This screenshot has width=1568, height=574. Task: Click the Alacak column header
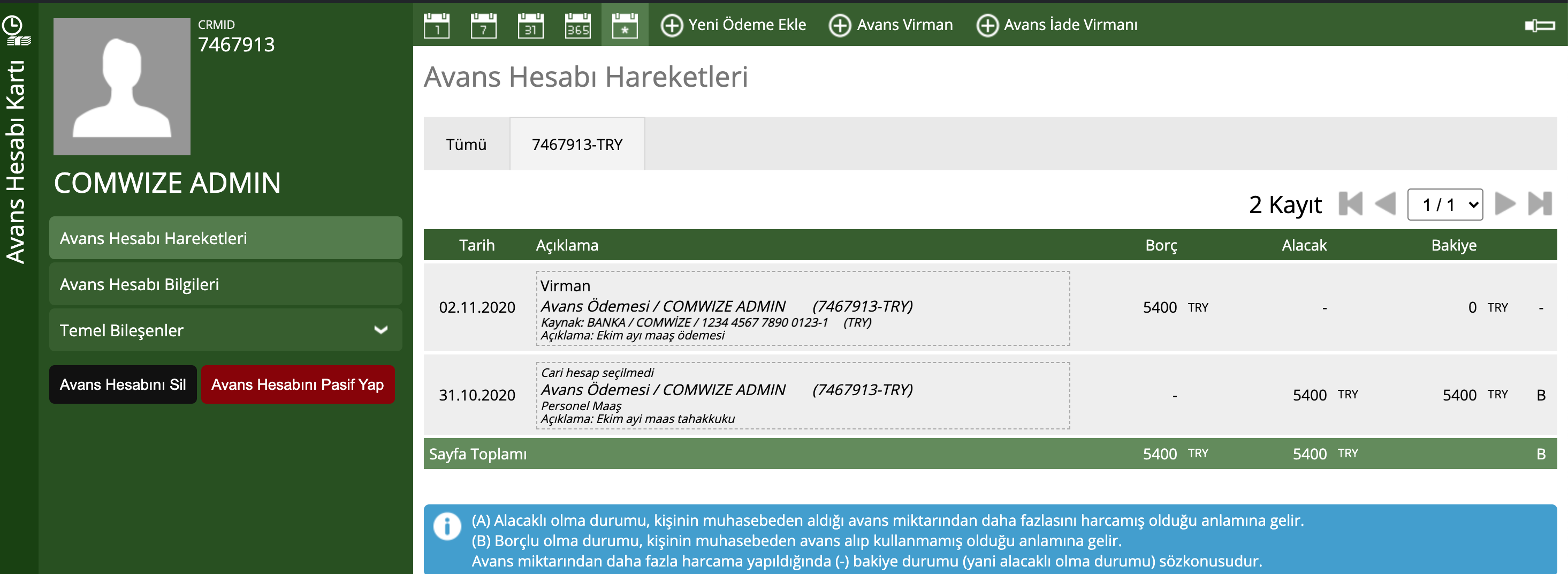[x=1304, y=246]
